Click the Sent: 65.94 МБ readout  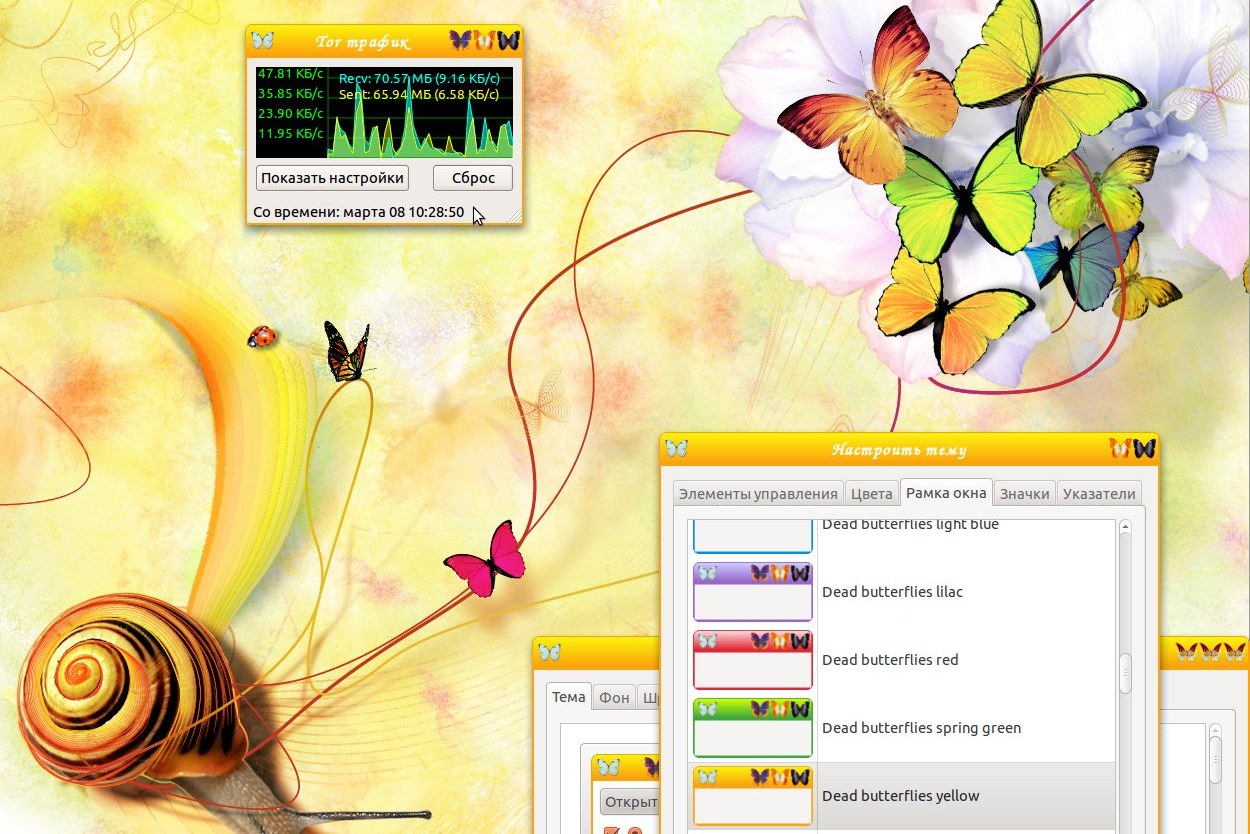418,95
